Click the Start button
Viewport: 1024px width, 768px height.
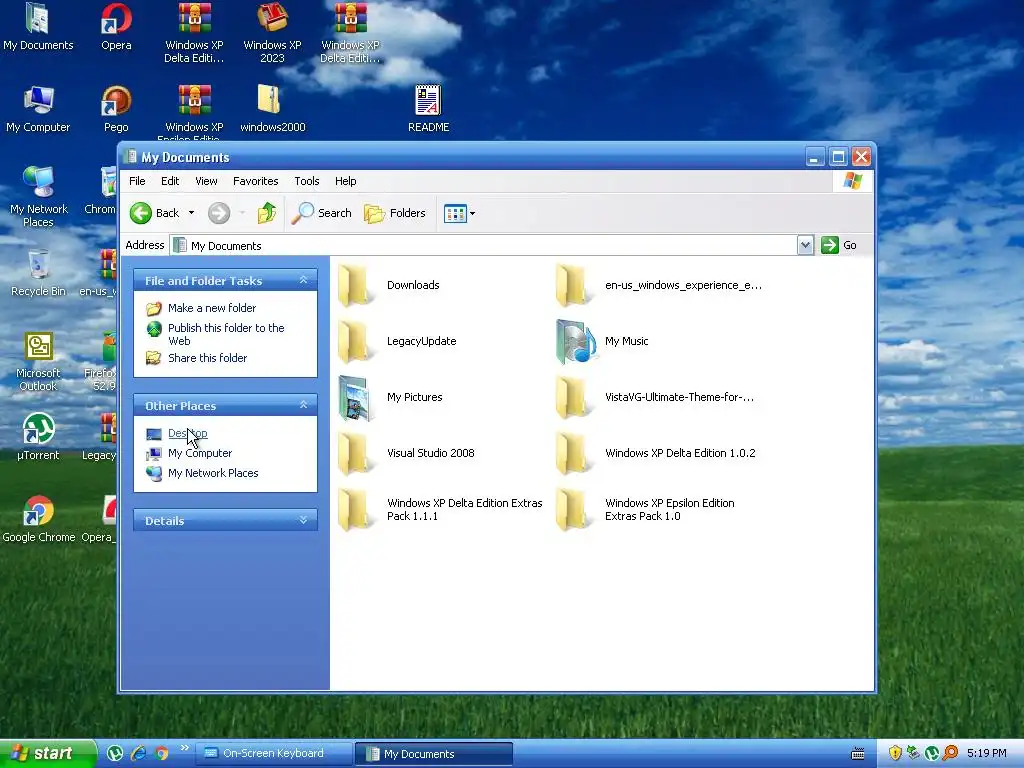point(46,753)
